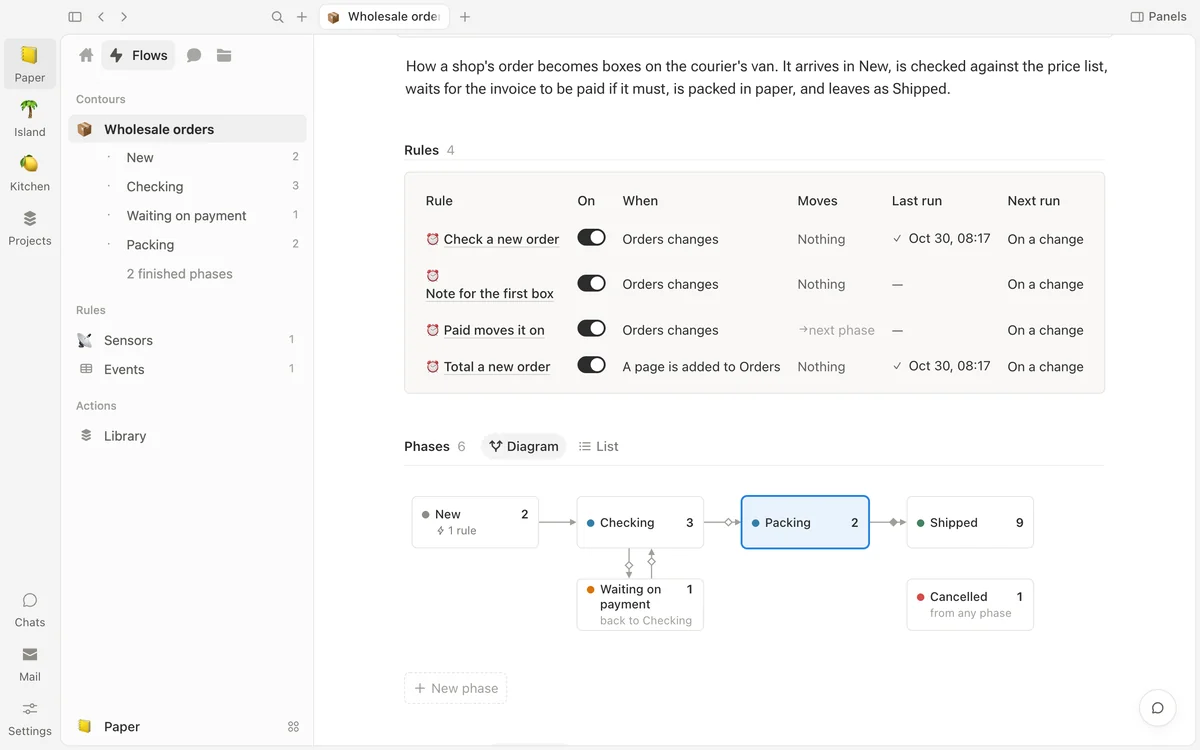Open the Total a new order rule

click(x=497, y=367)
